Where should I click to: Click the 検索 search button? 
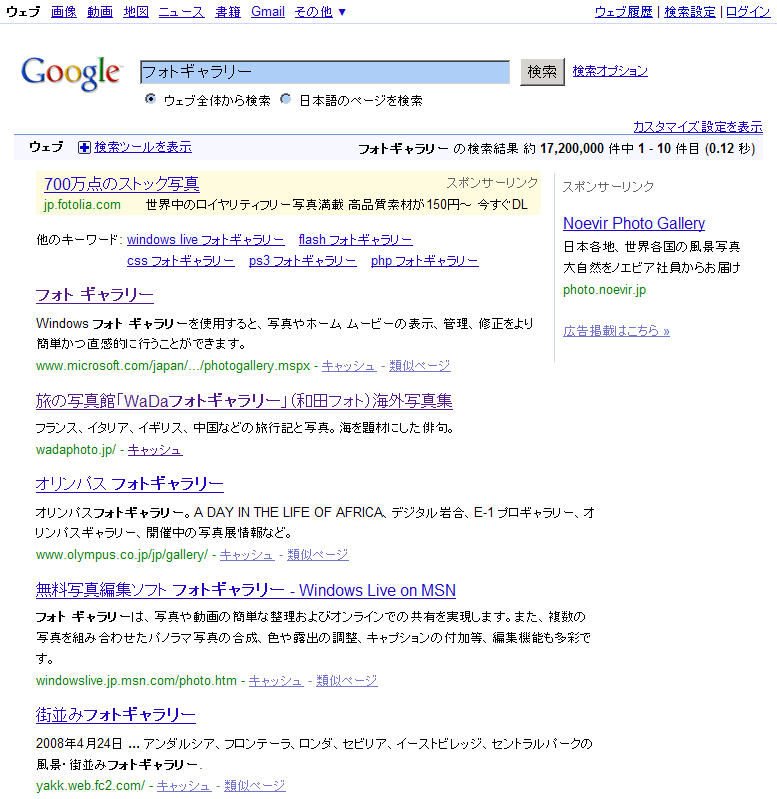542,72
